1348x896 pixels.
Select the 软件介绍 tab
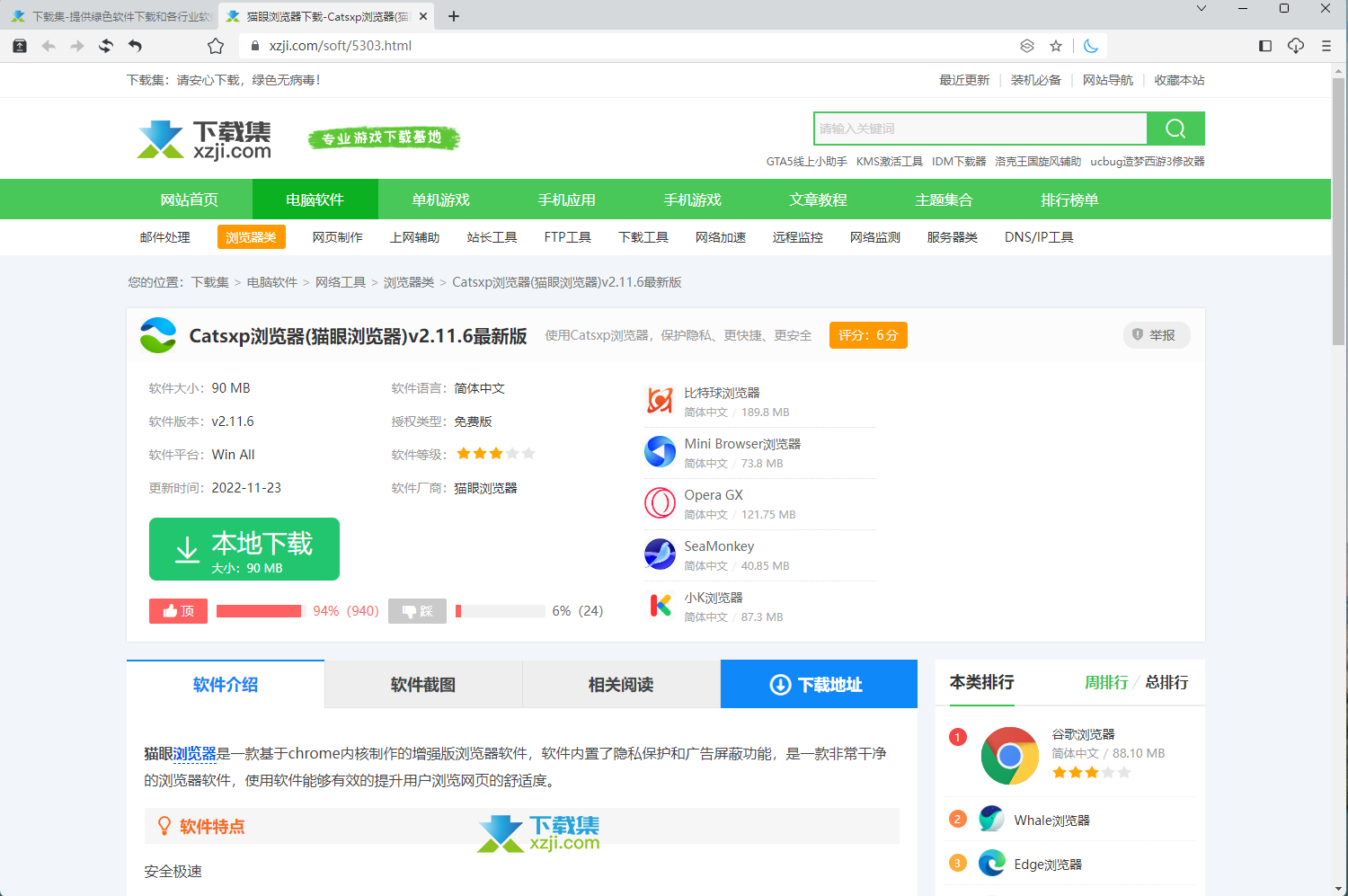pos(226,685)
